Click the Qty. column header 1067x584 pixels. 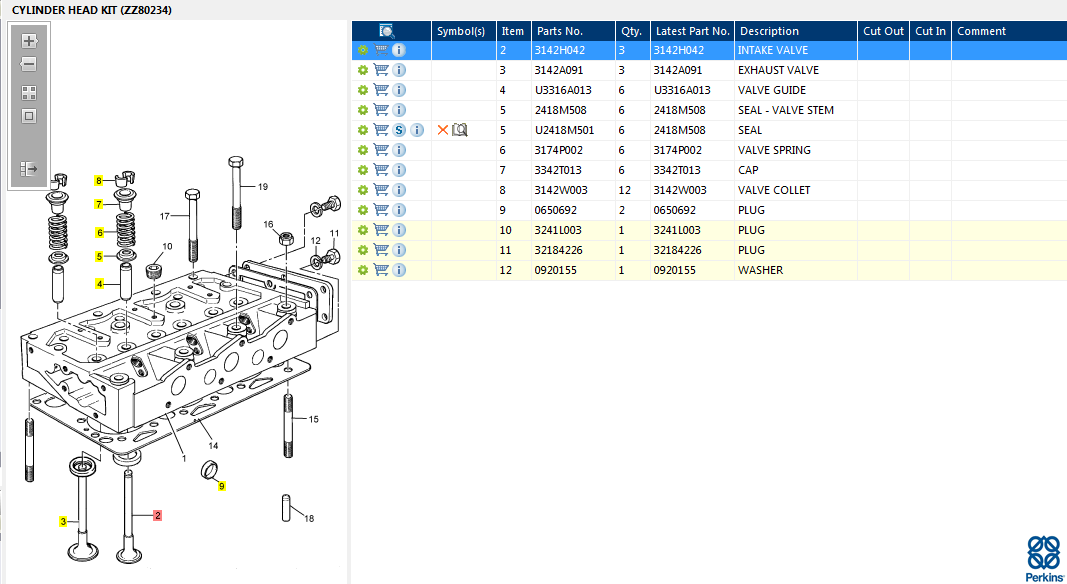pos(630,31)
